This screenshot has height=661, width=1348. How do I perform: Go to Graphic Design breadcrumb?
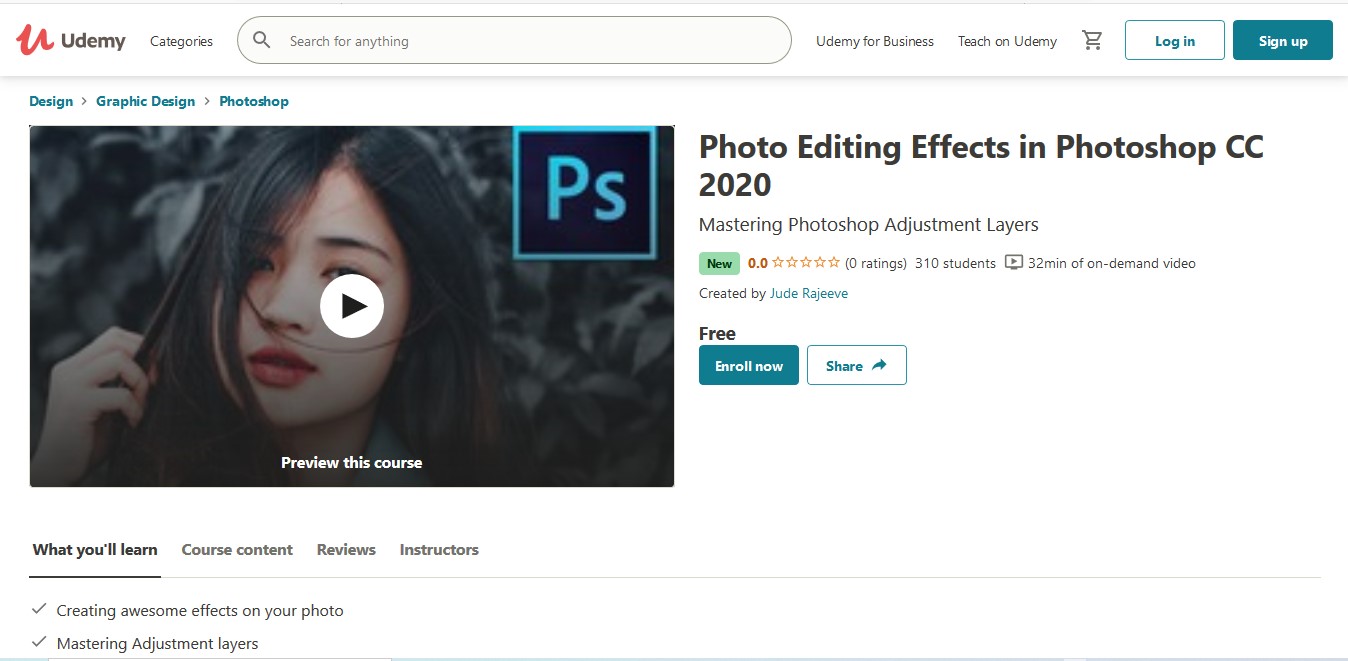click(x=146, y=101)
